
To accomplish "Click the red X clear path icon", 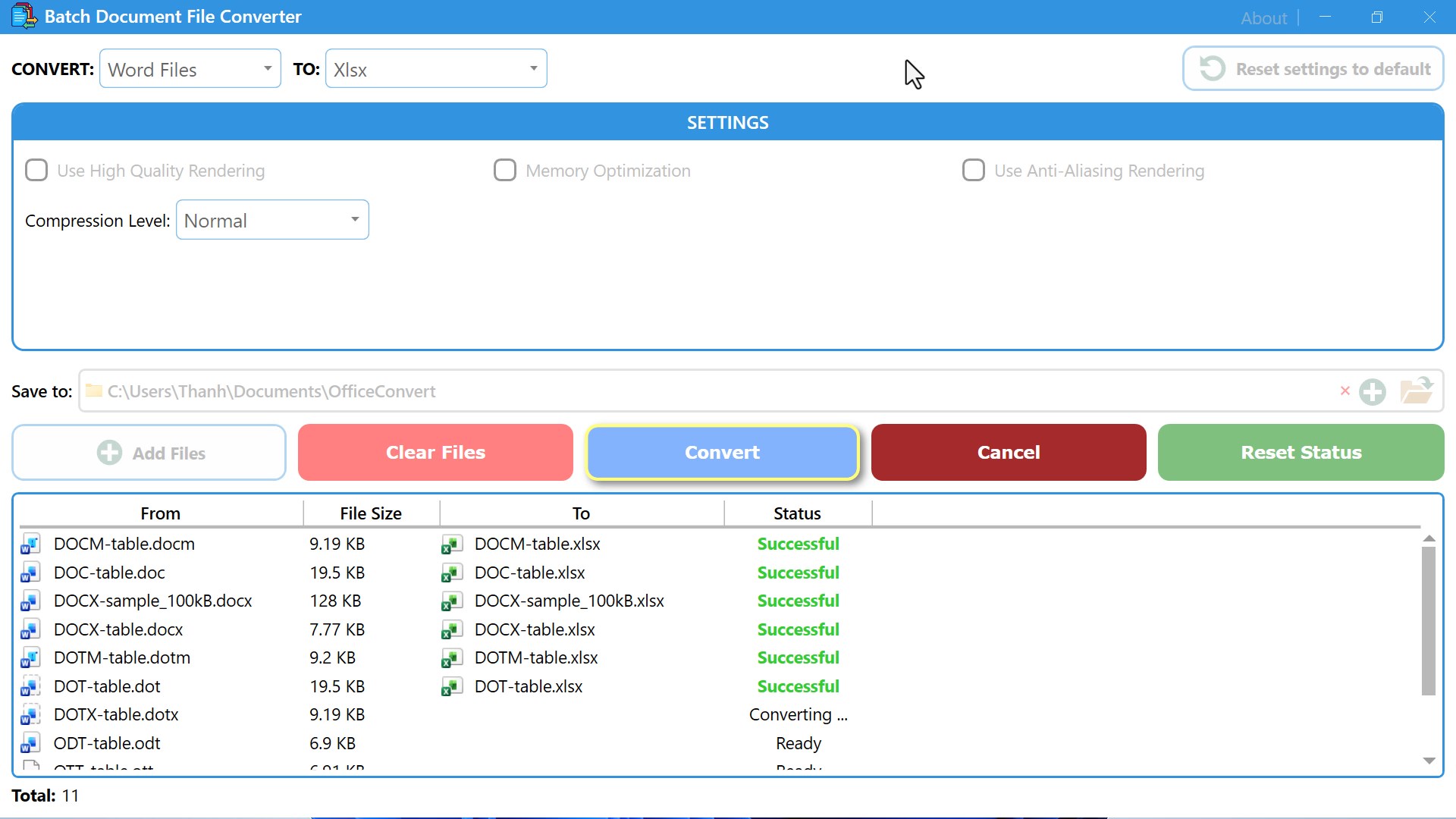I will coord(1345,391).
